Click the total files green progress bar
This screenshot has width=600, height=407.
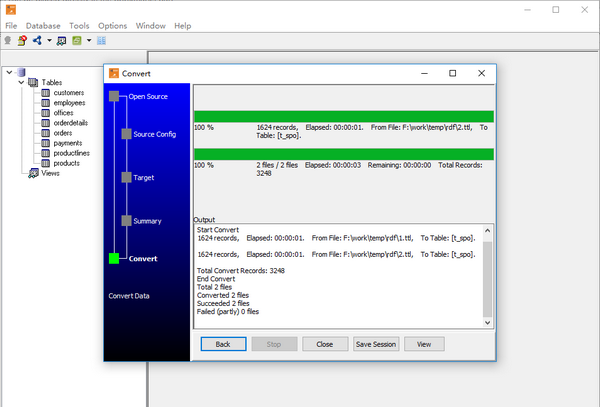(x=344, y=154)
